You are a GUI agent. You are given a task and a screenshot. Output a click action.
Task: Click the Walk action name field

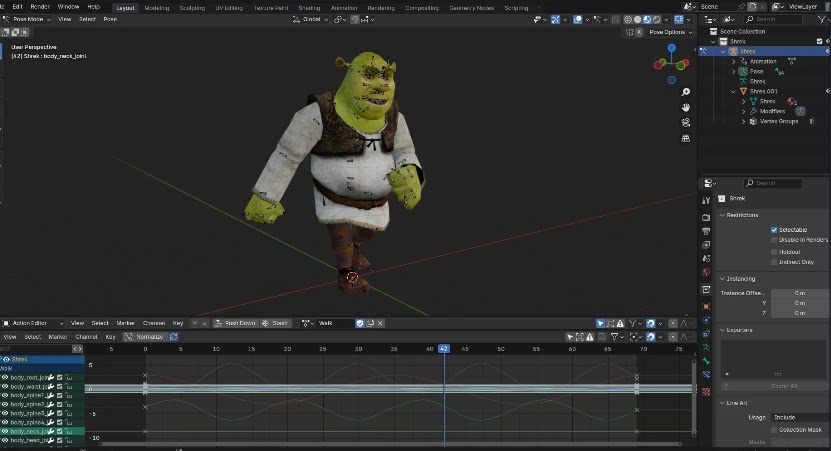[334, 323]
